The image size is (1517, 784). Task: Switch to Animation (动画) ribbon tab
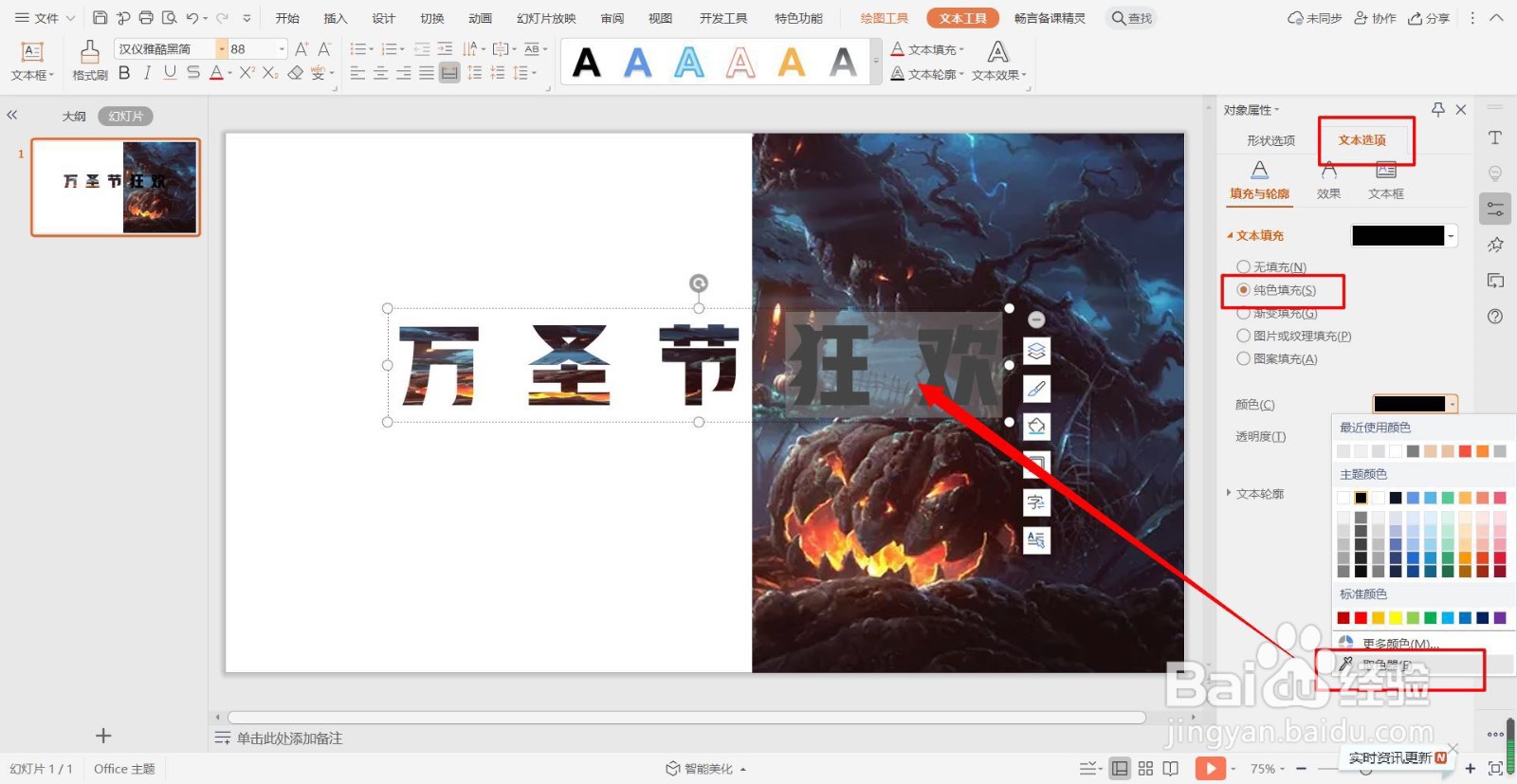[481, 18]
